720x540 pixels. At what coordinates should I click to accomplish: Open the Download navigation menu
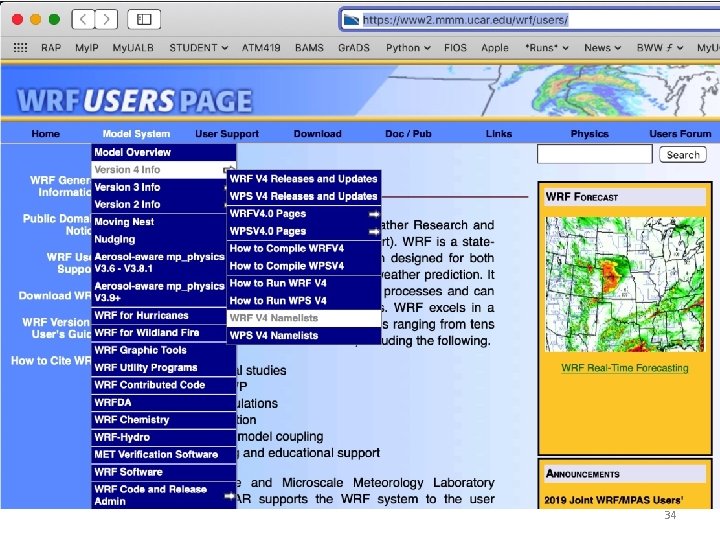pos(318,134)
